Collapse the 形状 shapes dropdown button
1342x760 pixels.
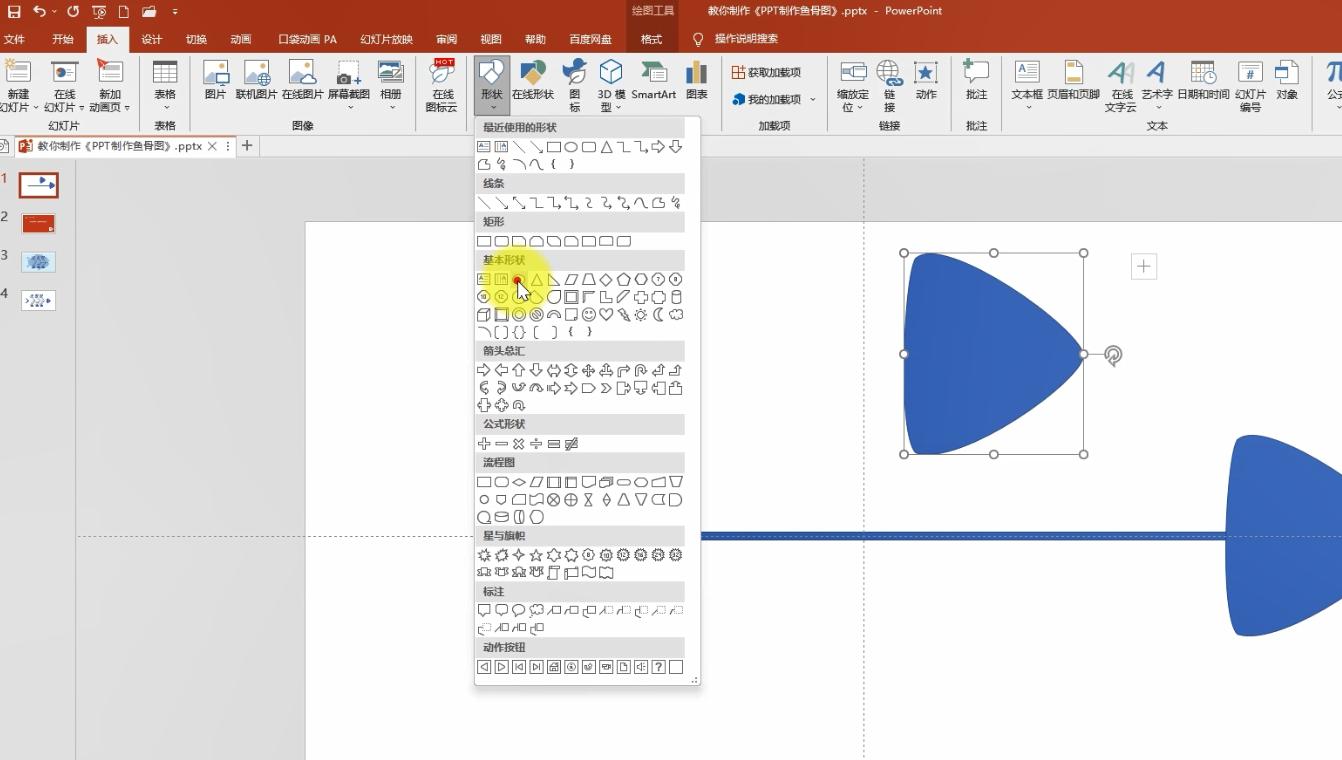[x=491, y=84]
